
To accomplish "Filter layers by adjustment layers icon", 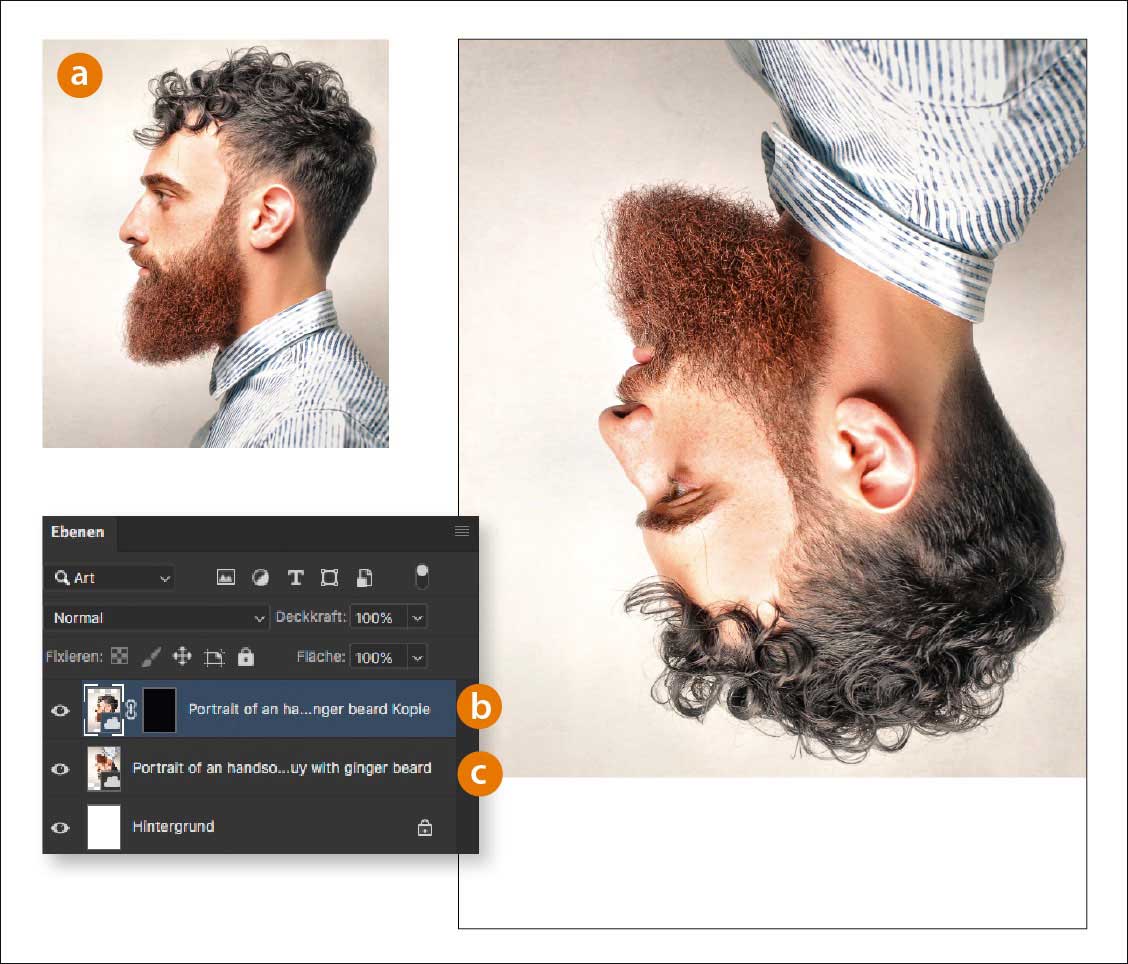I will pyautogui.click(x=260, y=578).
